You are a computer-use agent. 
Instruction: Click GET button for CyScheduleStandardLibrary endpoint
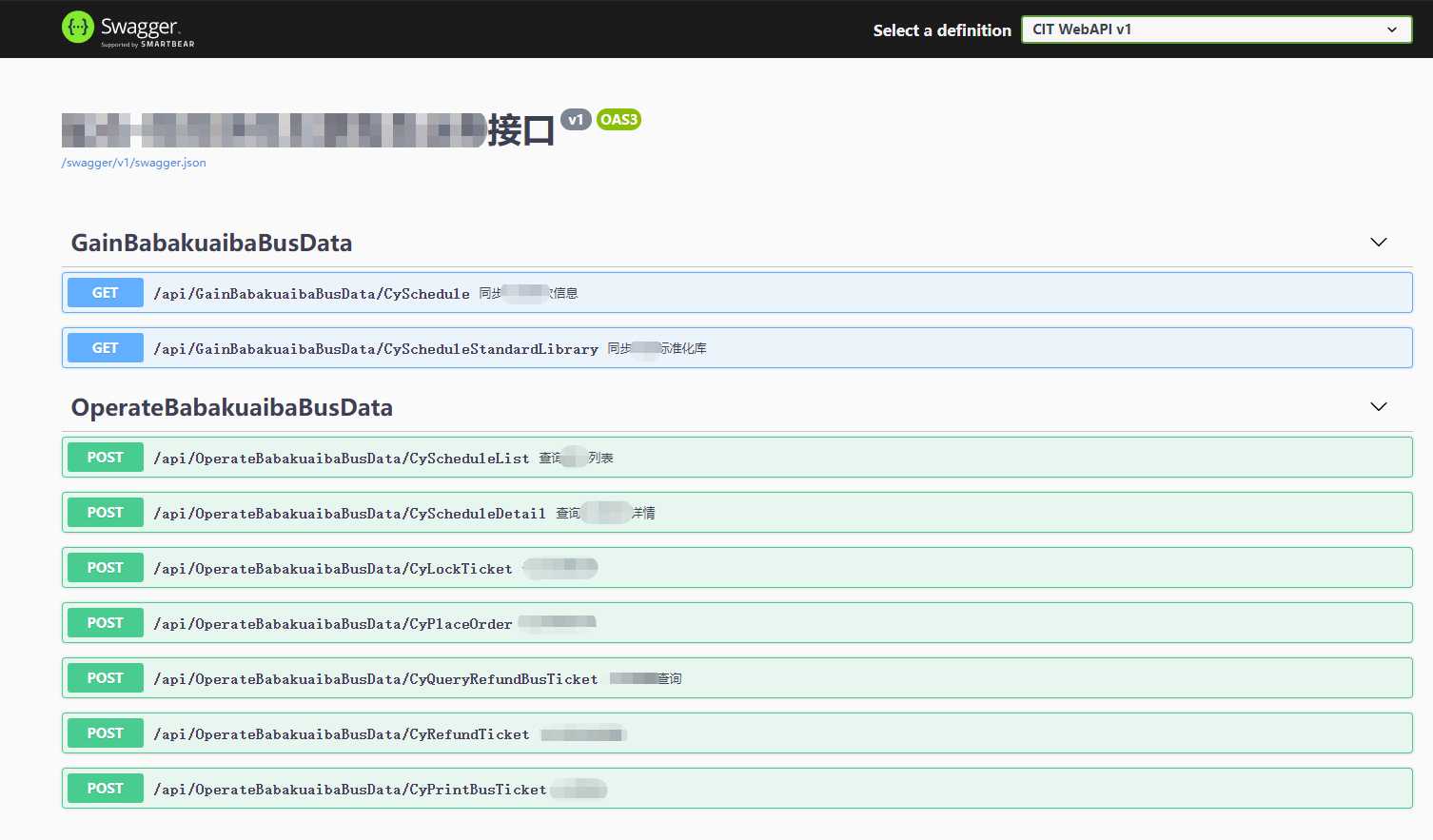click(x=106, y=348)
